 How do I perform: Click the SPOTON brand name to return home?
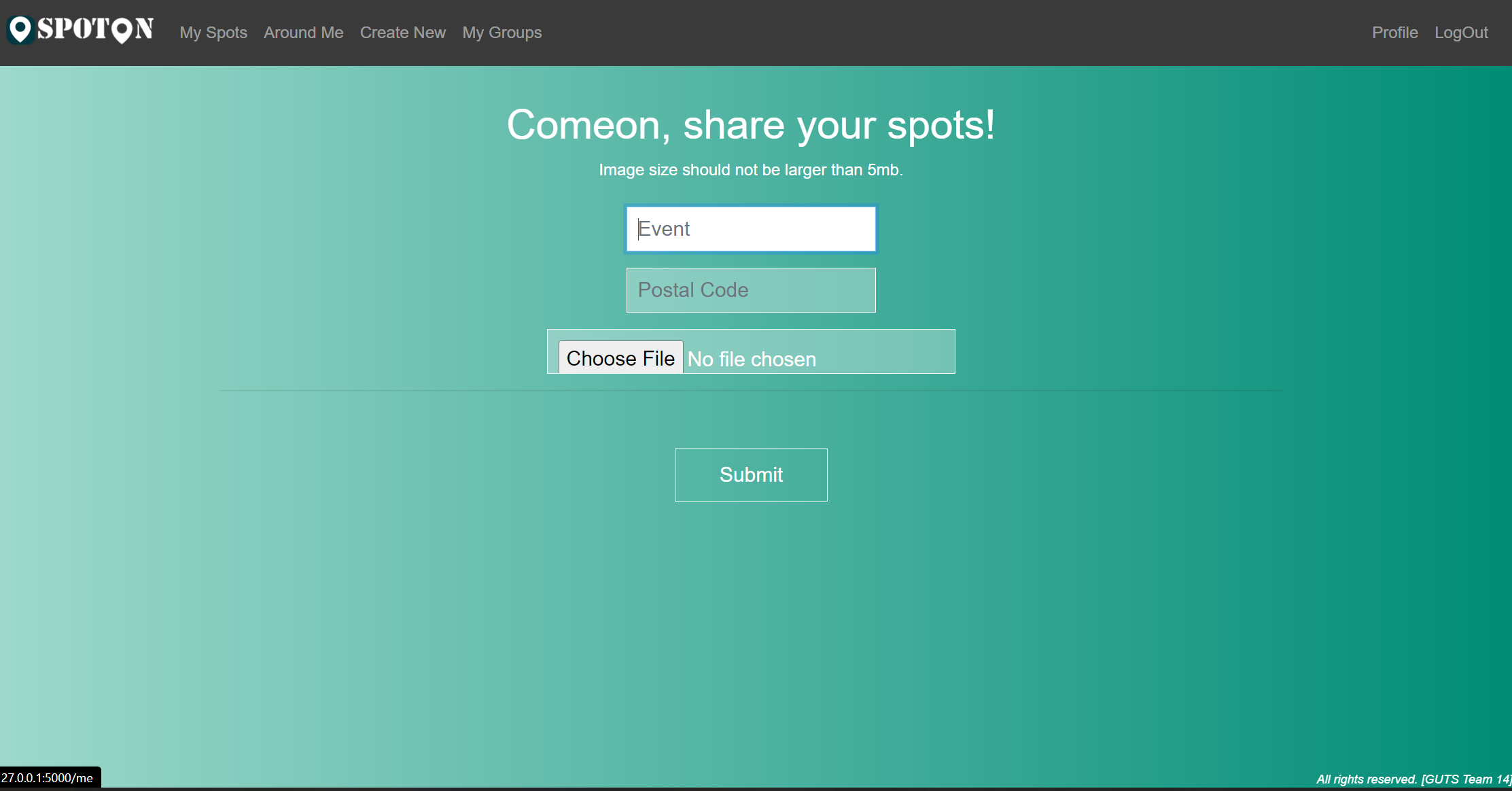coord(95,31)
